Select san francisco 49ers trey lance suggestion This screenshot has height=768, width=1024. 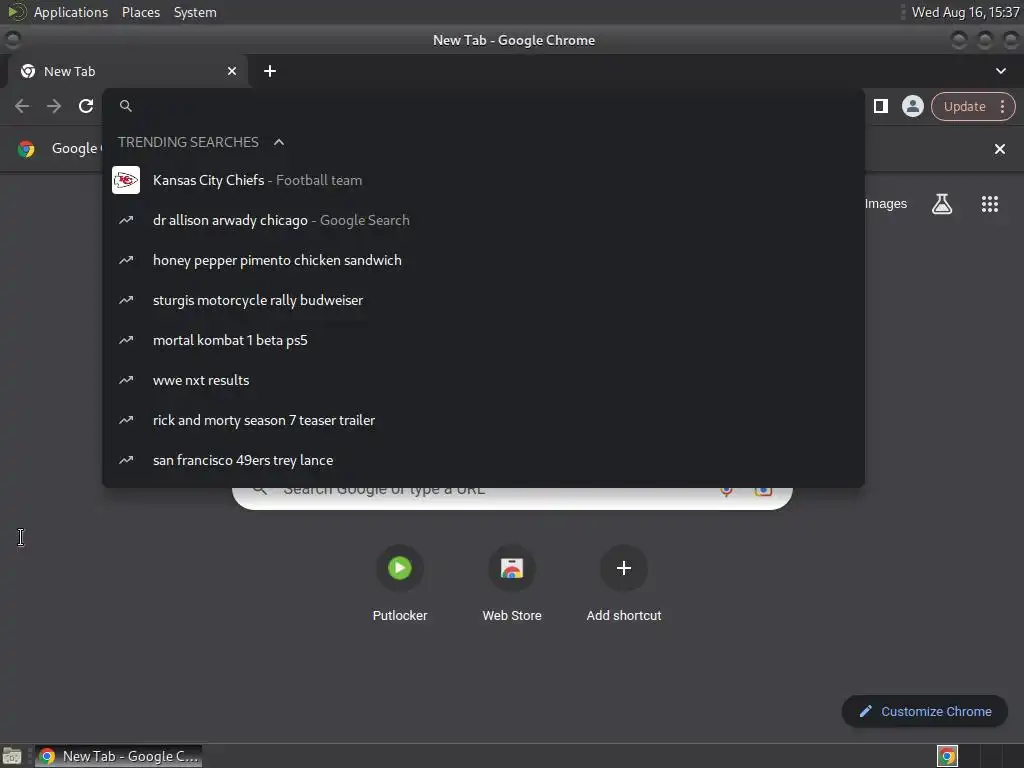(483, 460)
